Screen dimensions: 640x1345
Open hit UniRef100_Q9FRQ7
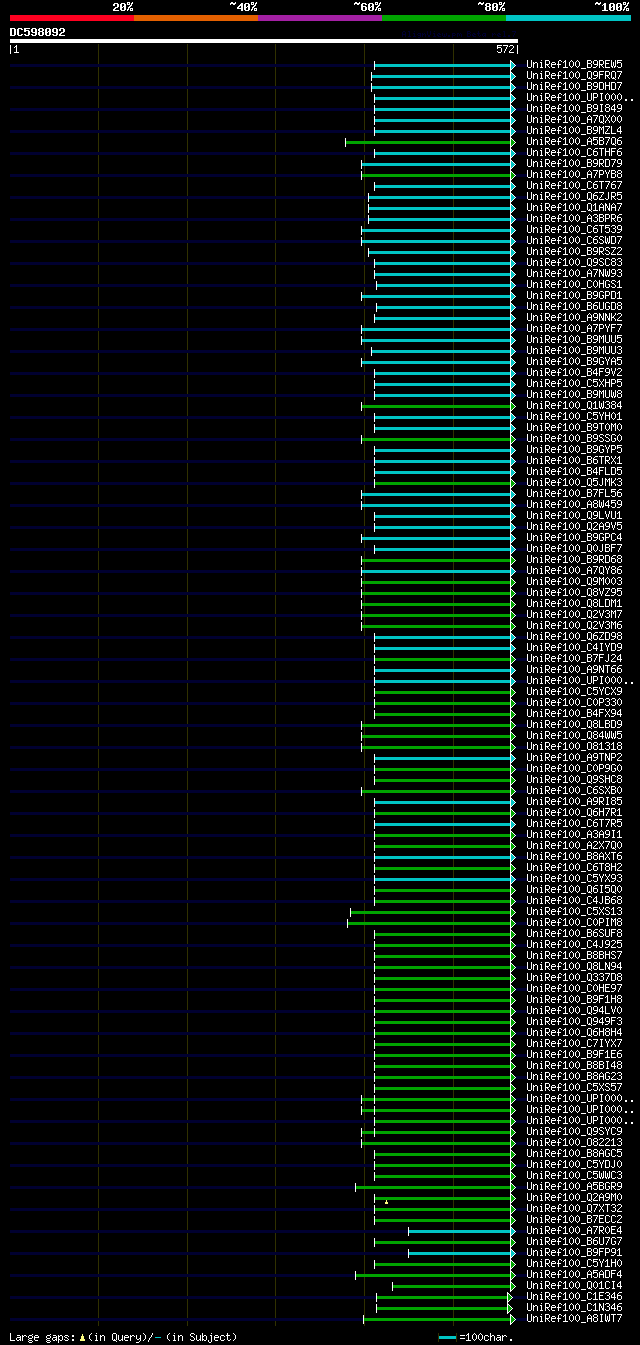[x=574, y=75]
